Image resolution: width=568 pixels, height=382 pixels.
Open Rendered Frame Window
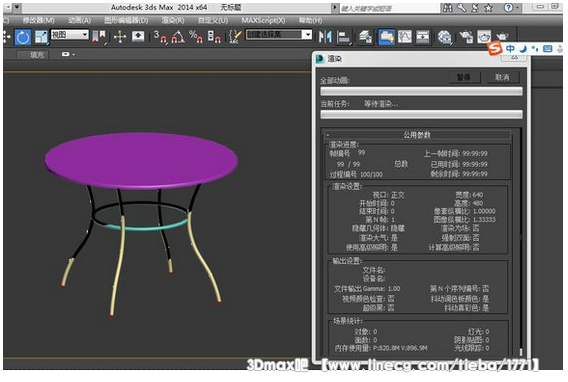[x=484, y=37]
